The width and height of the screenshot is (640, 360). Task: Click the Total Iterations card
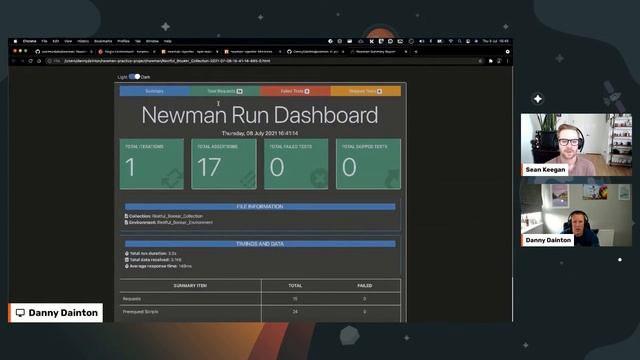tap(152, 164)
